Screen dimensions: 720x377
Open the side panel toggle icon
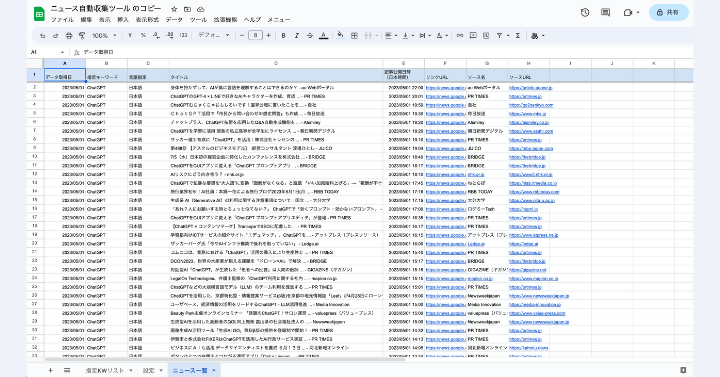683,370
